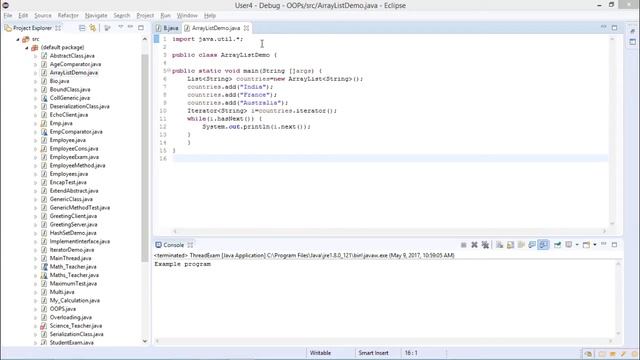Click the Smart Insert status bar entry
Screen dimensions: 640x360
(373, 353)
